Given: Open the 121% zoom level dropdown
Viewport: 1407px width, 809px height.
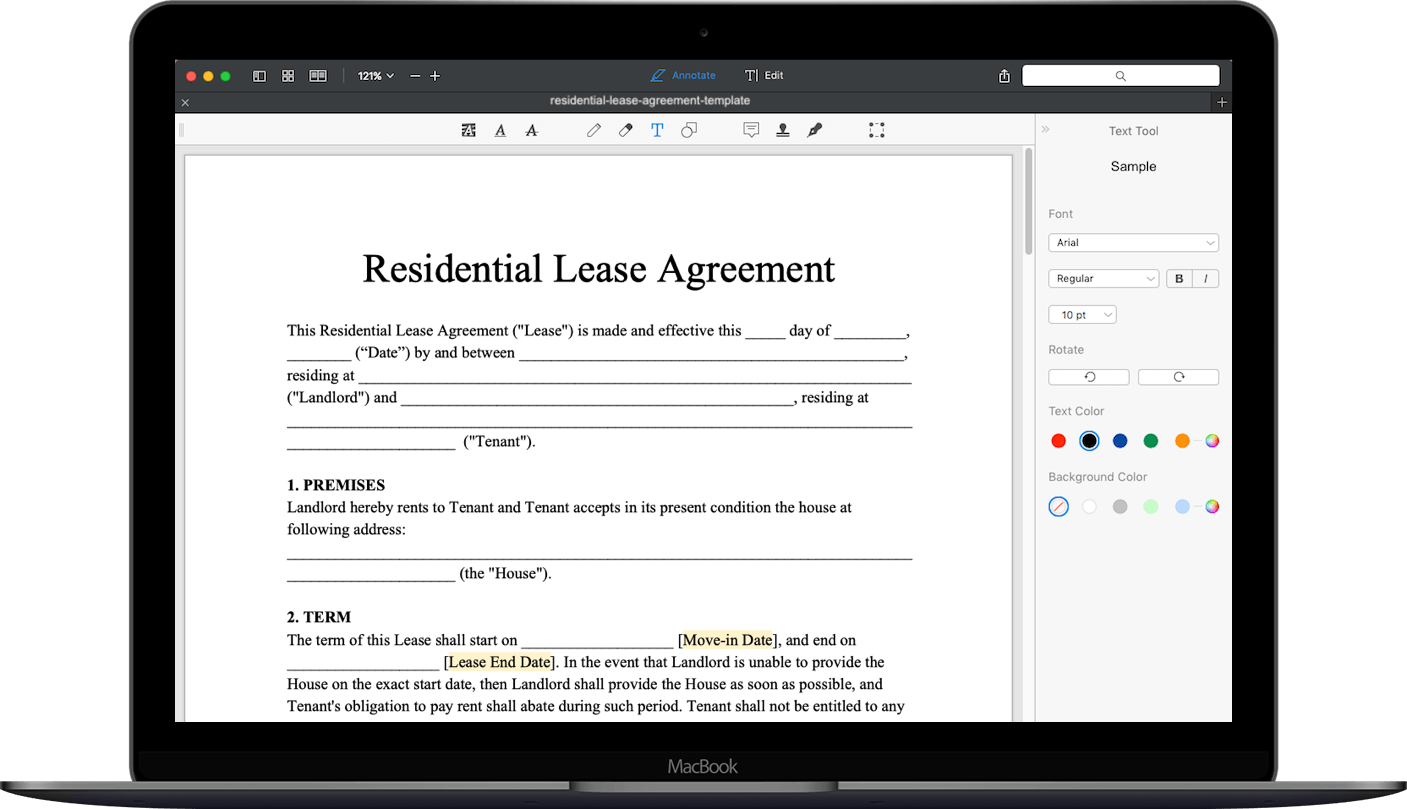Looking at the screenshot, I should tap(375, 75).
